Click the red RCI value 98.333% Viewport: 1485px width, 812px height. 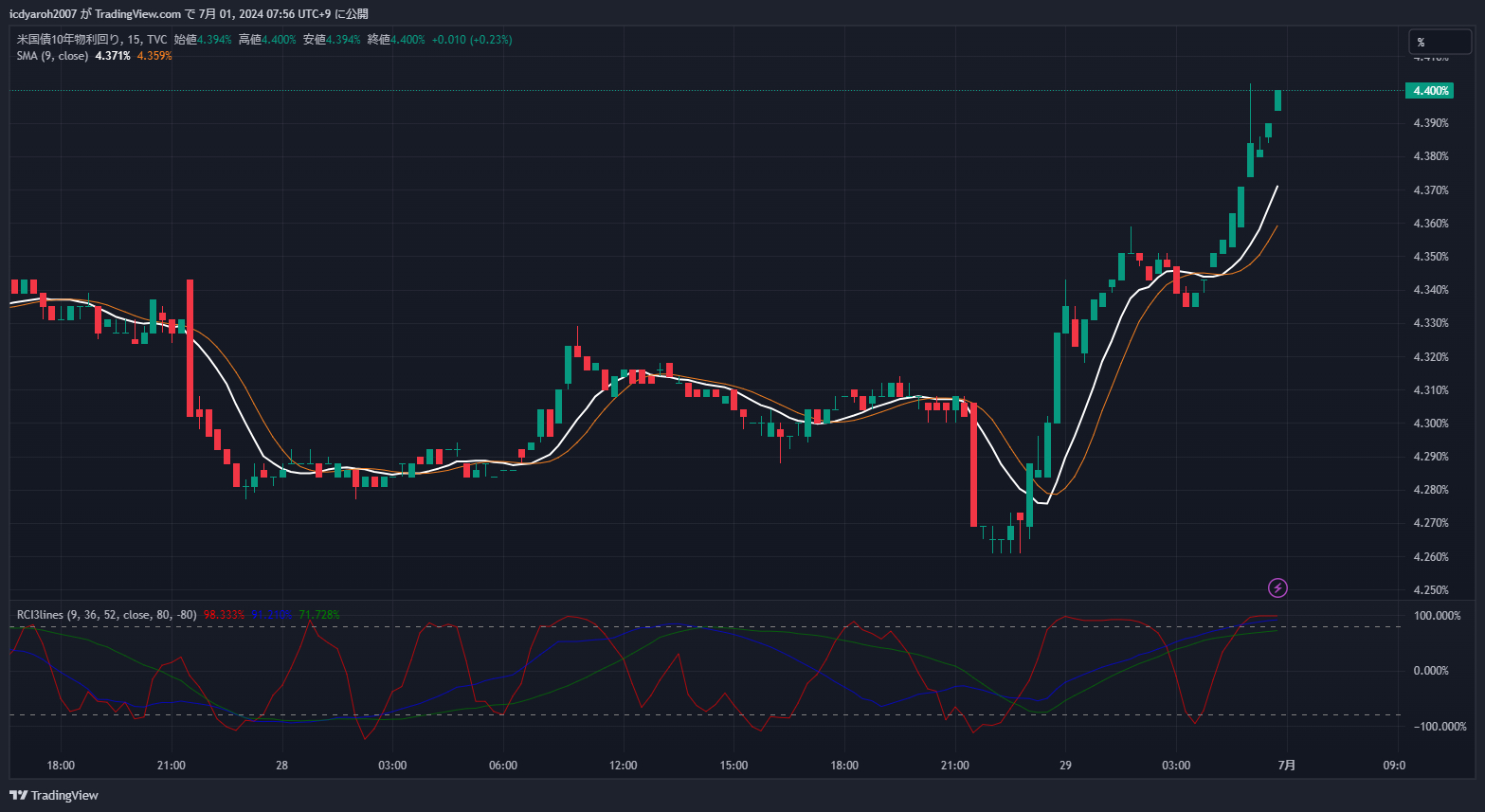point(224,615)
